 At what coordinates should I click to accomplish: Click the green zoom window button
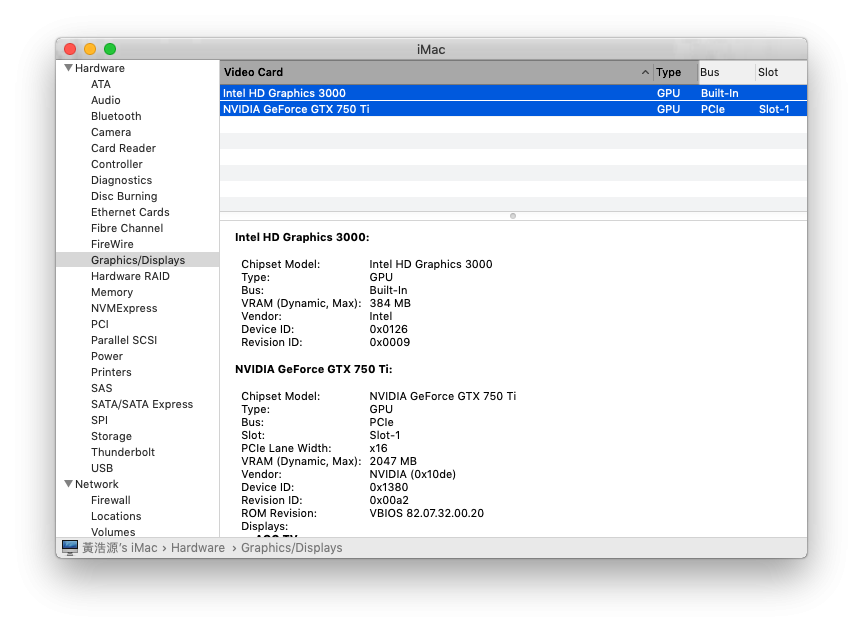pos(110,49)
